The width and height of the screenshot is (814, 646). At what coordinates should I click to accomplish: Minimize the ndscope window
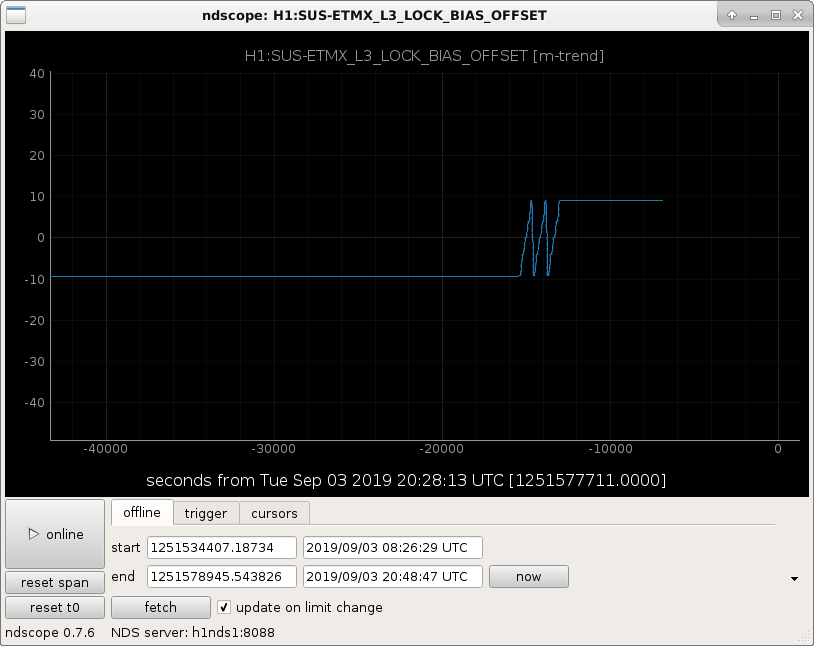coord(754,16)
